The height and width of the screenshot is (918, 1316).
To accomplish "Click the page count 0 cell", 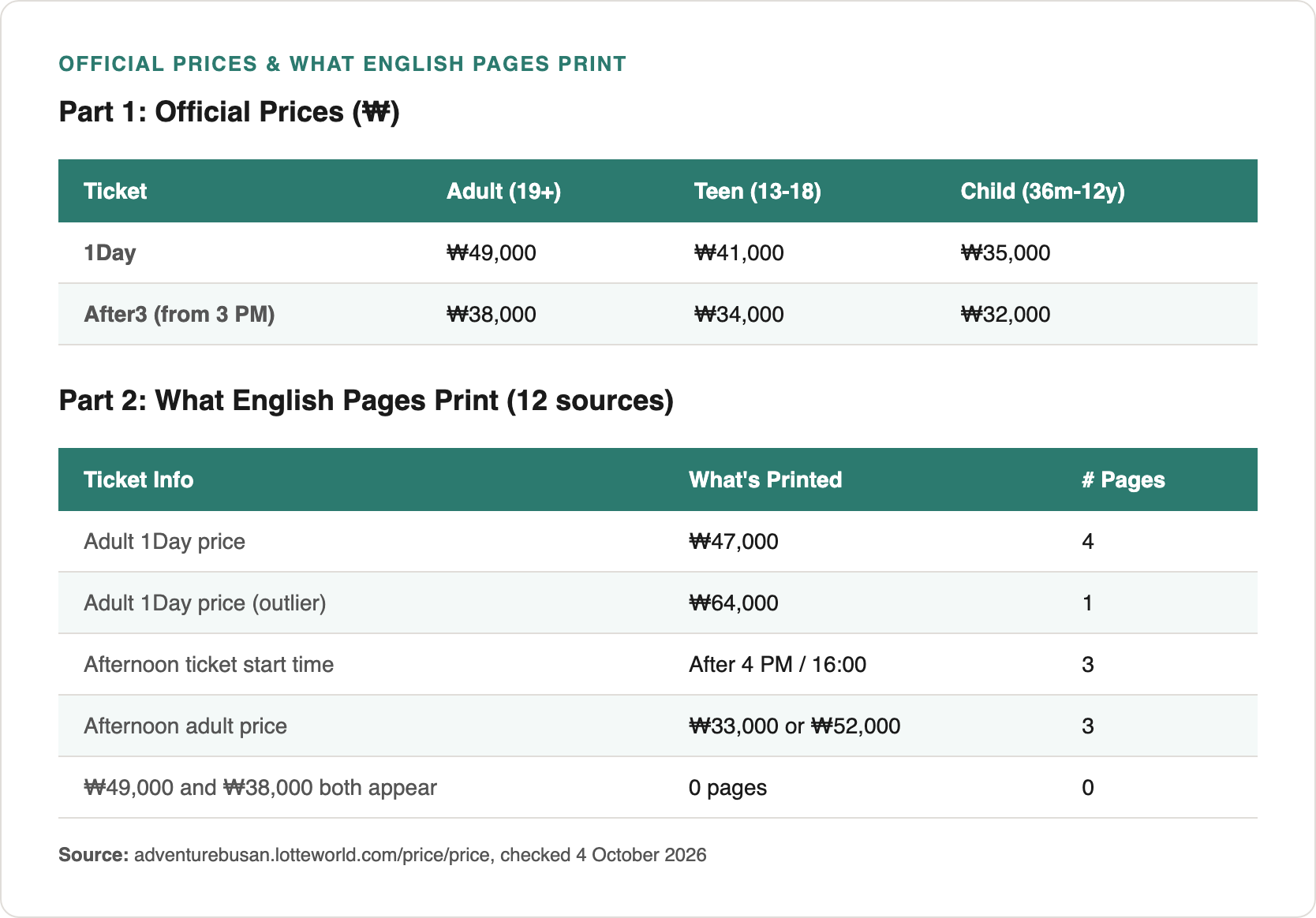I will (1088, 787).
